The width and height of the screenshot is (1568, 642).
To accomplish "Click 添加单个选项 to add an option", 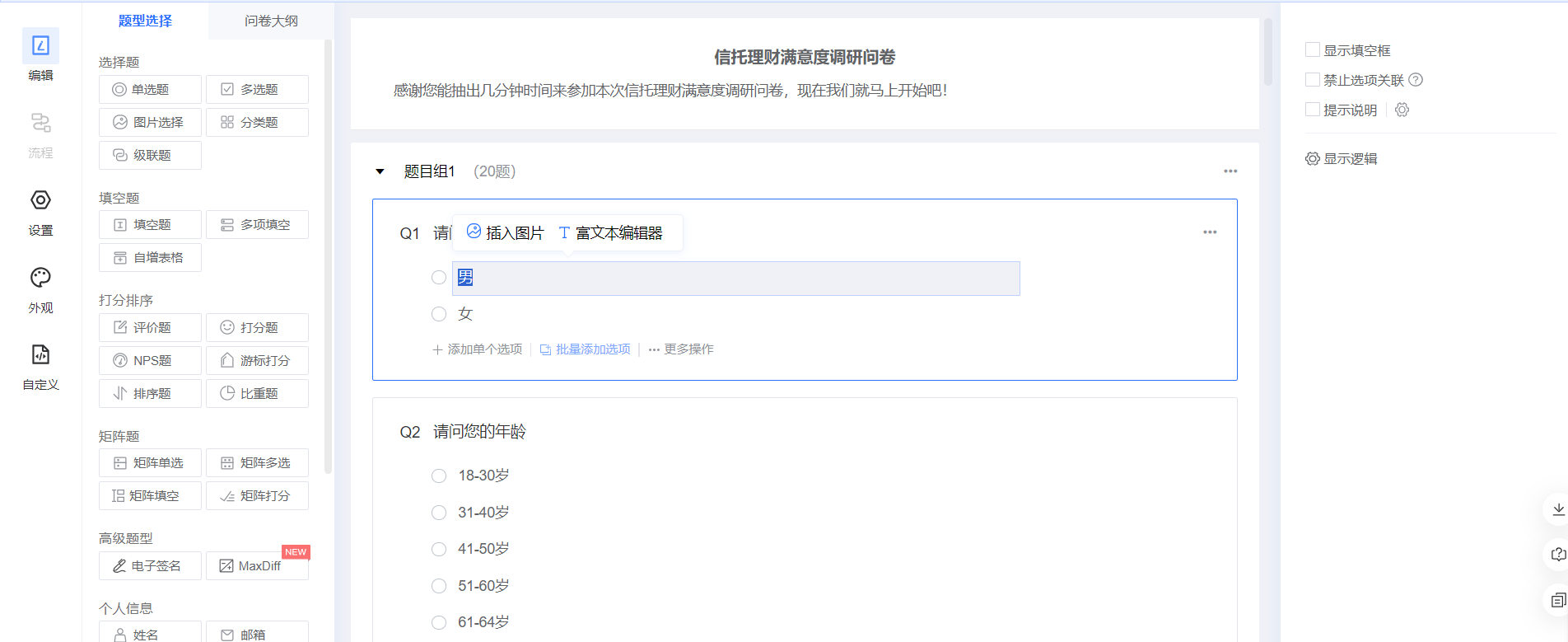I will (478, 349).
